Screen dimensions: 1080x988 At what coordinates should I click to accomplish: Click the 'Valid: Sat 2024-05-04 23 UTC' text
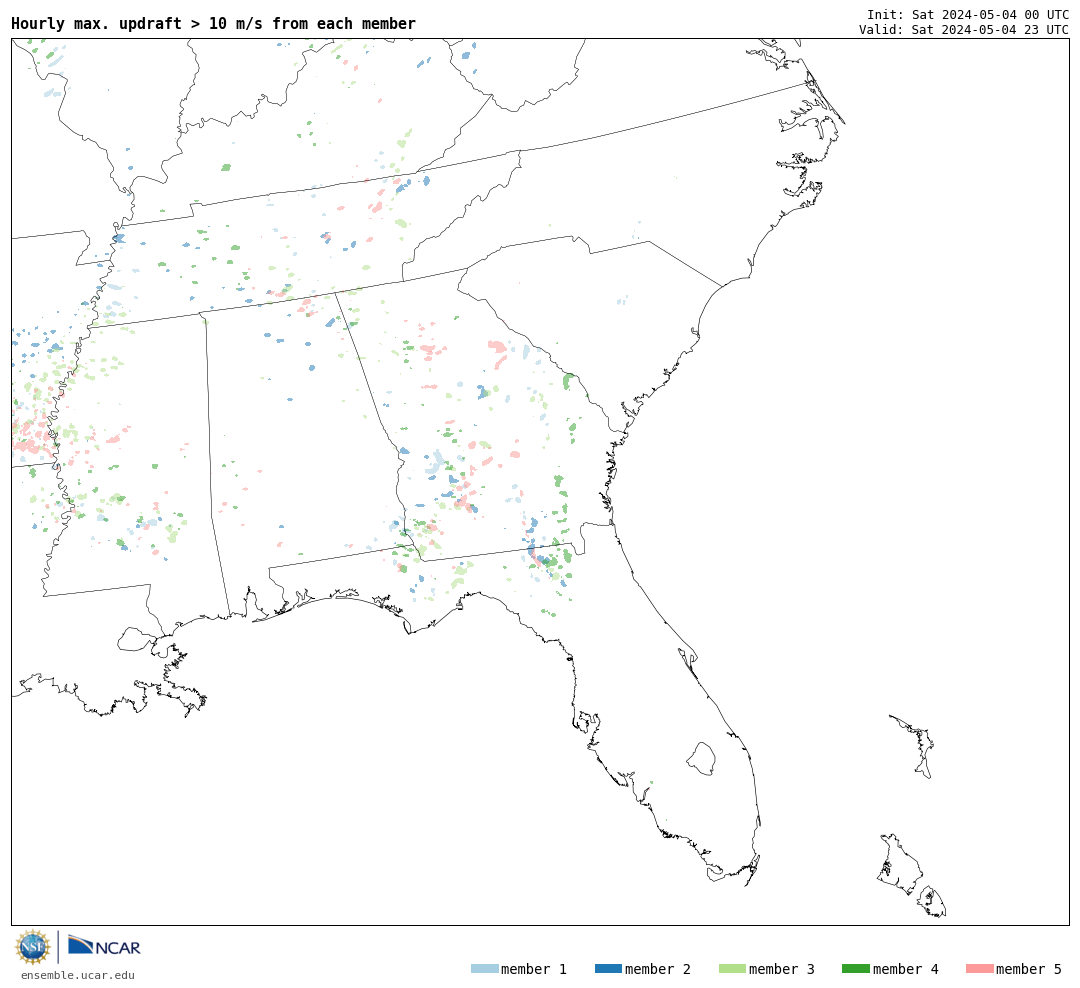click(x=964, y=30)
